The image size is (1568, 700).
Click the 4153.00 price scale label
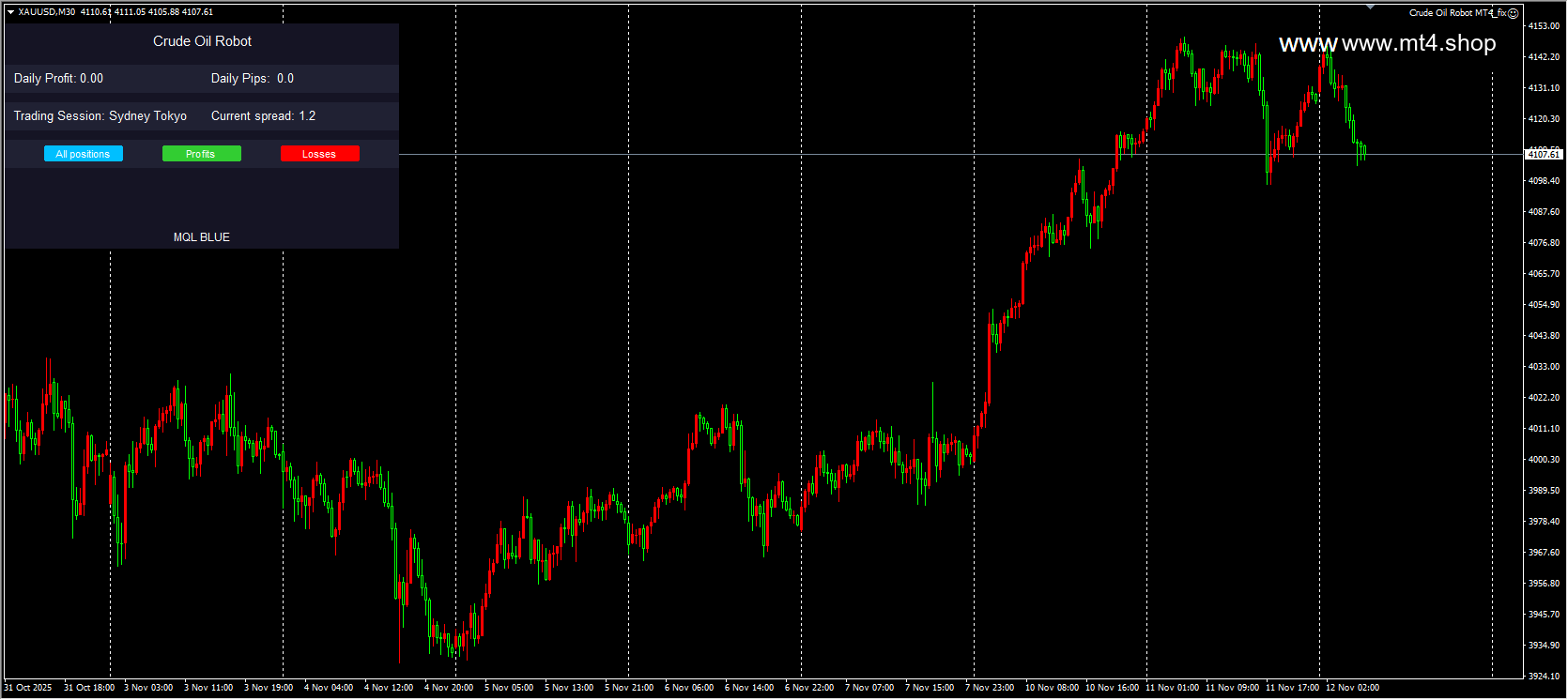(x=1545, y=26)
